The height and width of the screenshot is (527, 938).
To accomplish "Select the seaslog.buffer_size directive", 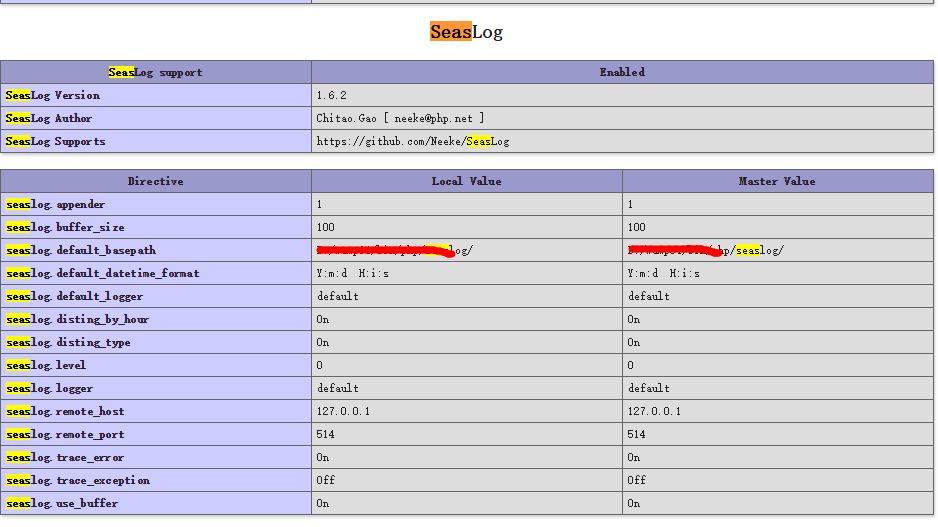I will click(65, 227).
